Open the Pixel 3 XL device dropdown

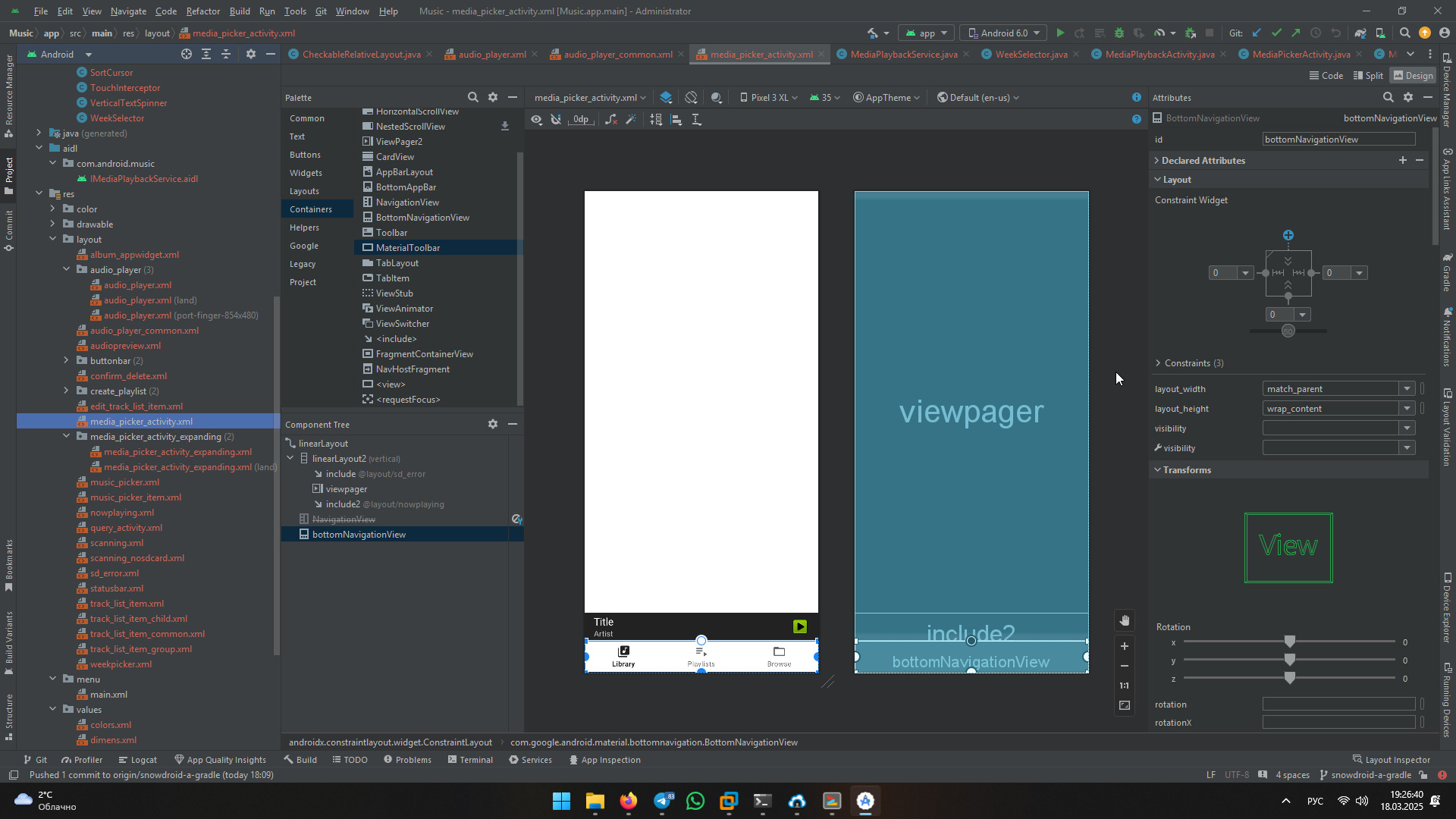pos(769,98)
